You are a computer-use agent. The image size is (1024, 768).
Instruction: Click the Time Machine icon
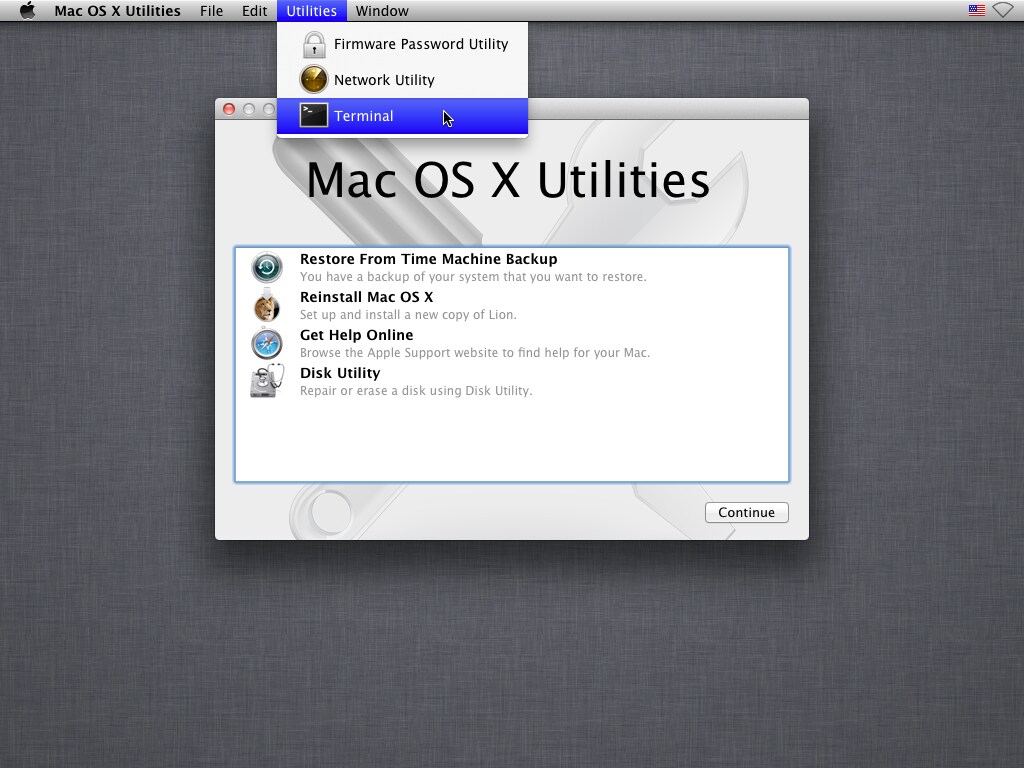click(x=266, y=267)
